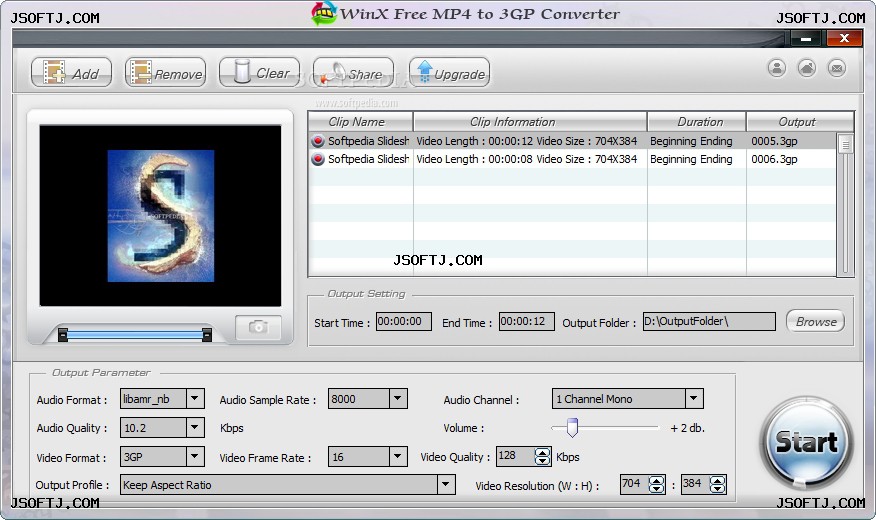
Task: Click the left trim handle under preview
Action: click(63, 335)
